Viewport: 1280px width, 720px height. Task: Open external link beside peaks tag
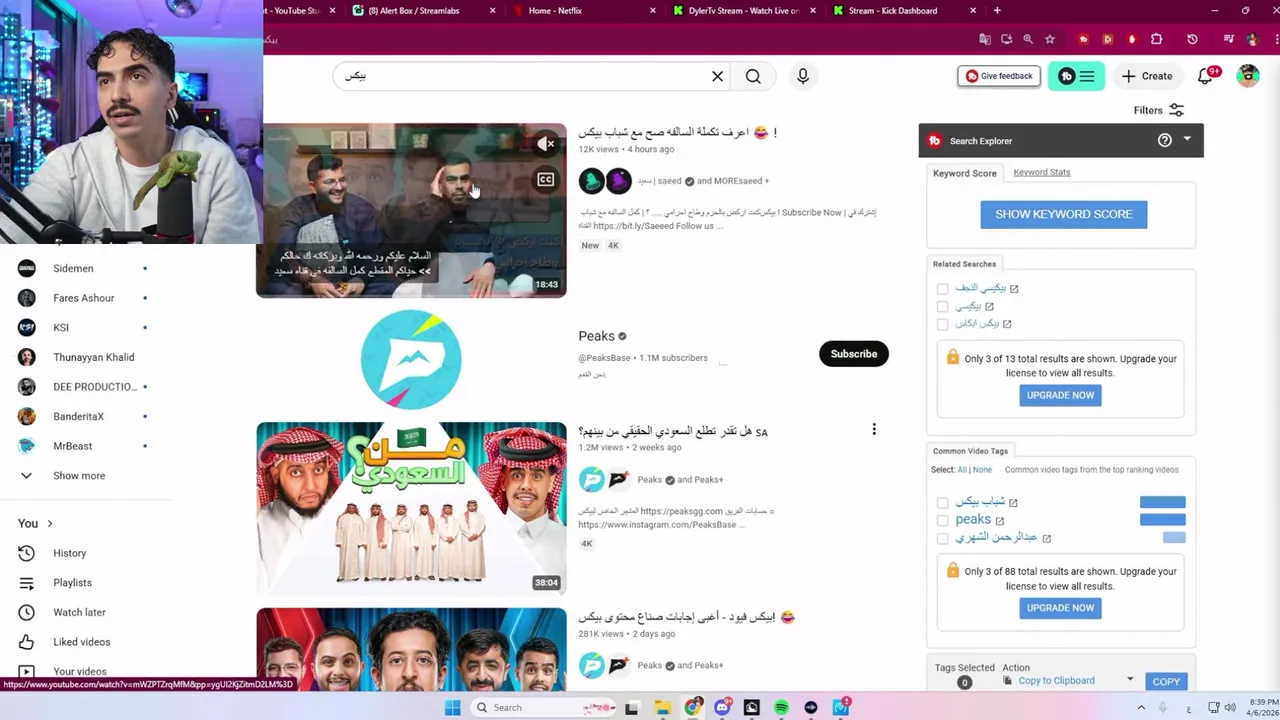999,521
